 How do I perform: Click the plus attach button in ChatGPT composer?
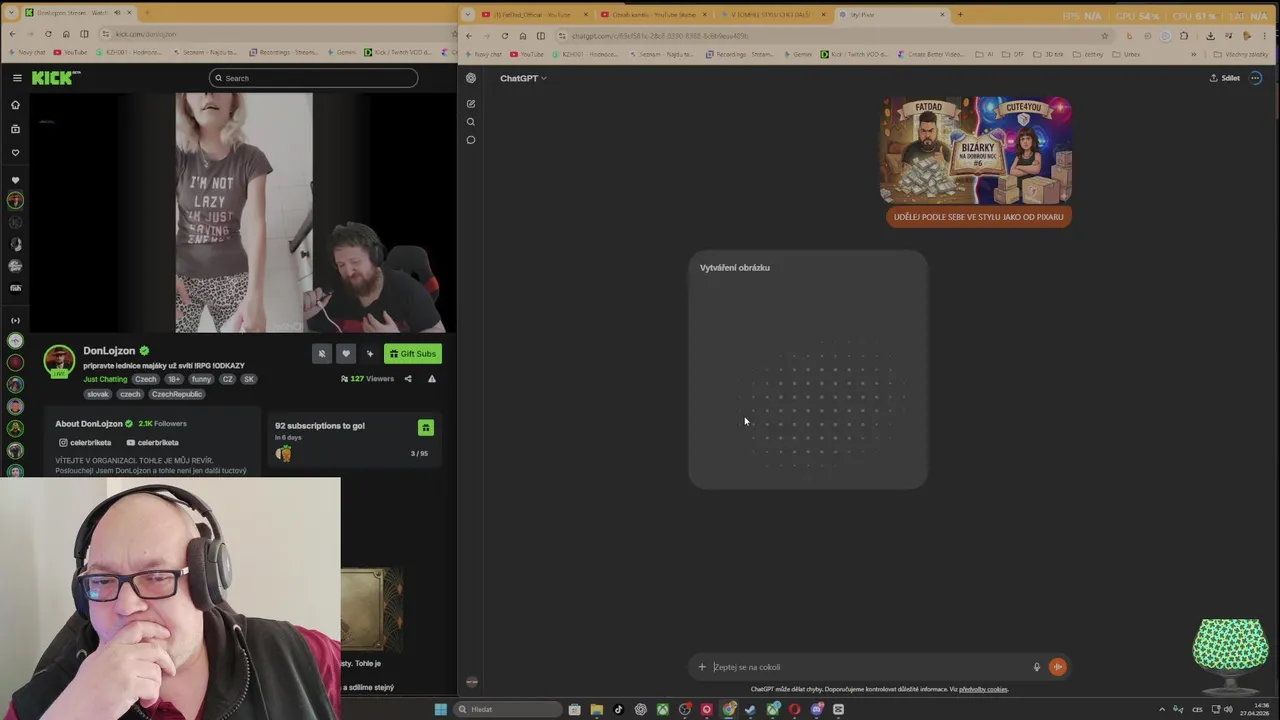(x=702, y=667)
